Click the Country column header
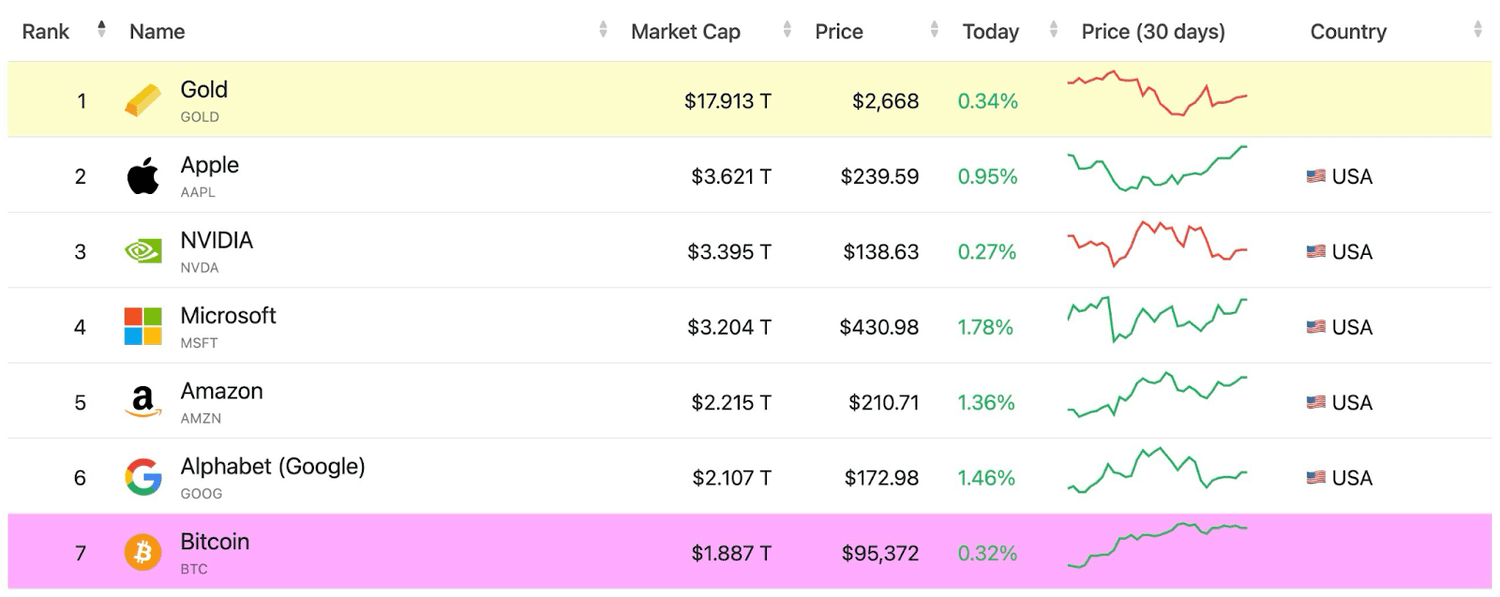The width and height of the screenshot is (1500, 597). point(1348,31)
